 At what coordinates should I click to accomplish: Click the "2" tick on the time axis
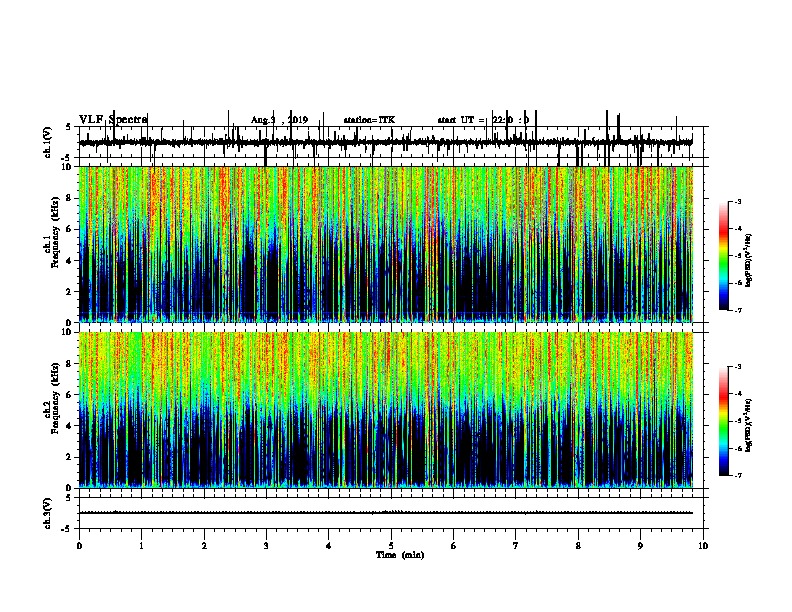(204, 546)
